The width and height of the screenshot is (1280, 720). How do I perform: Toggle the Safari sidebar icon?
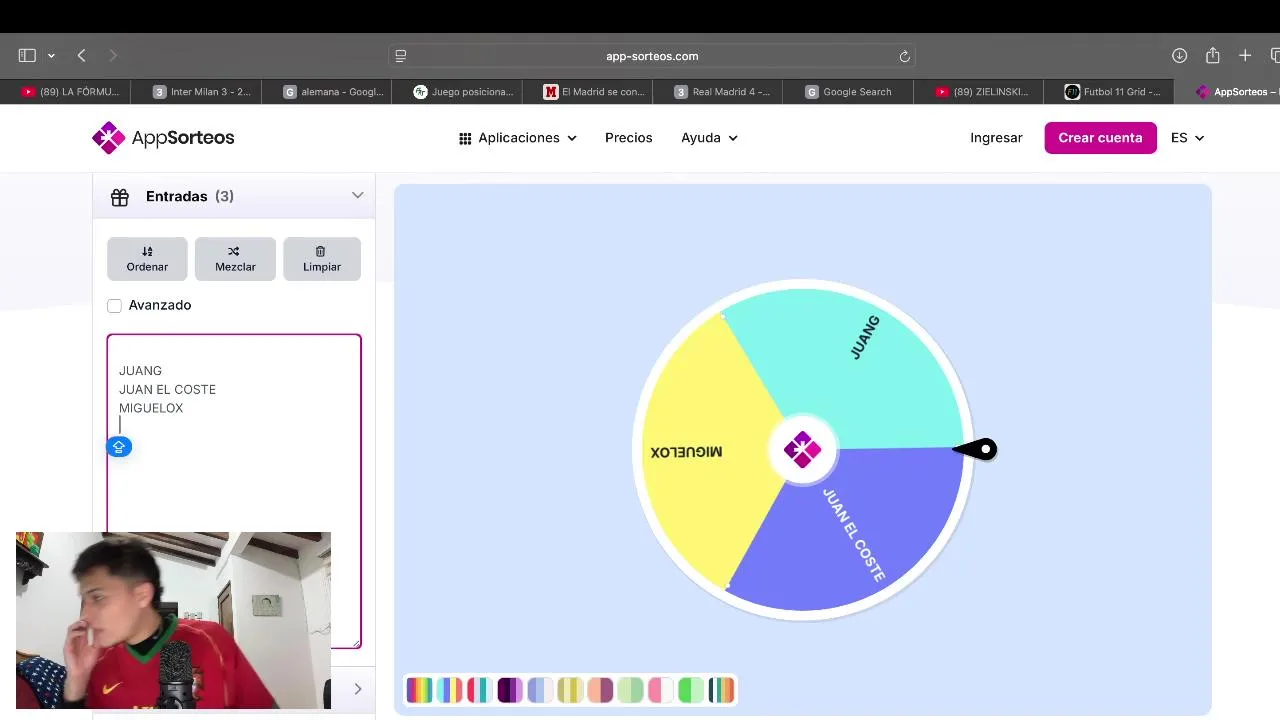(27, 56)
